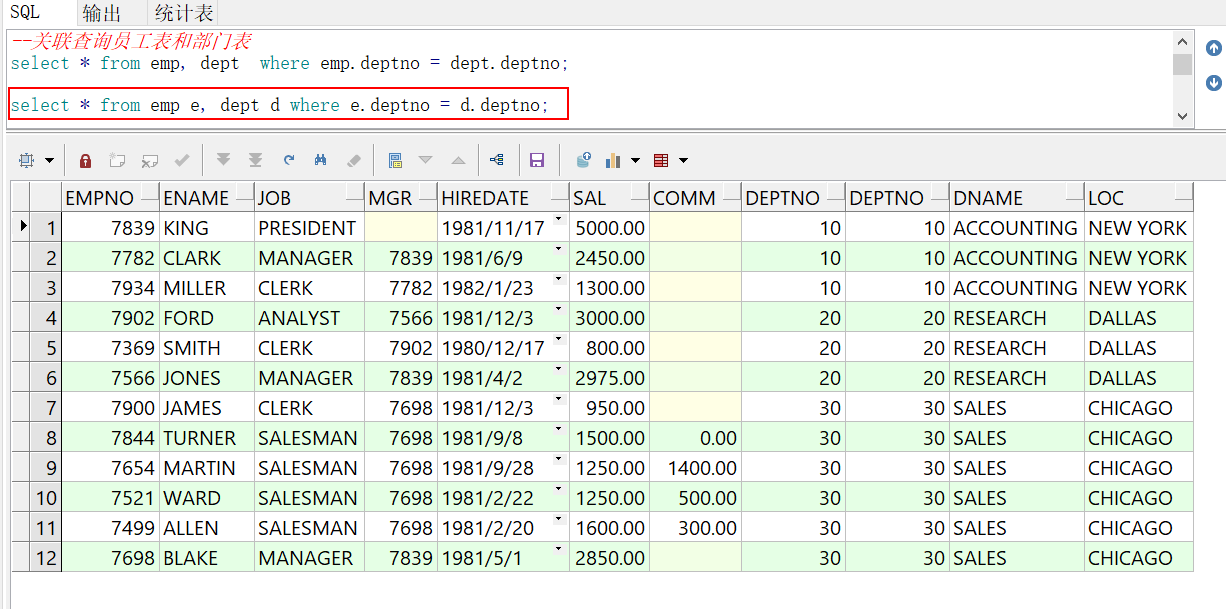This screenshot has width=1226, height=609.
Task: Click the insert record icon
Action: click(x=117, y=160)
